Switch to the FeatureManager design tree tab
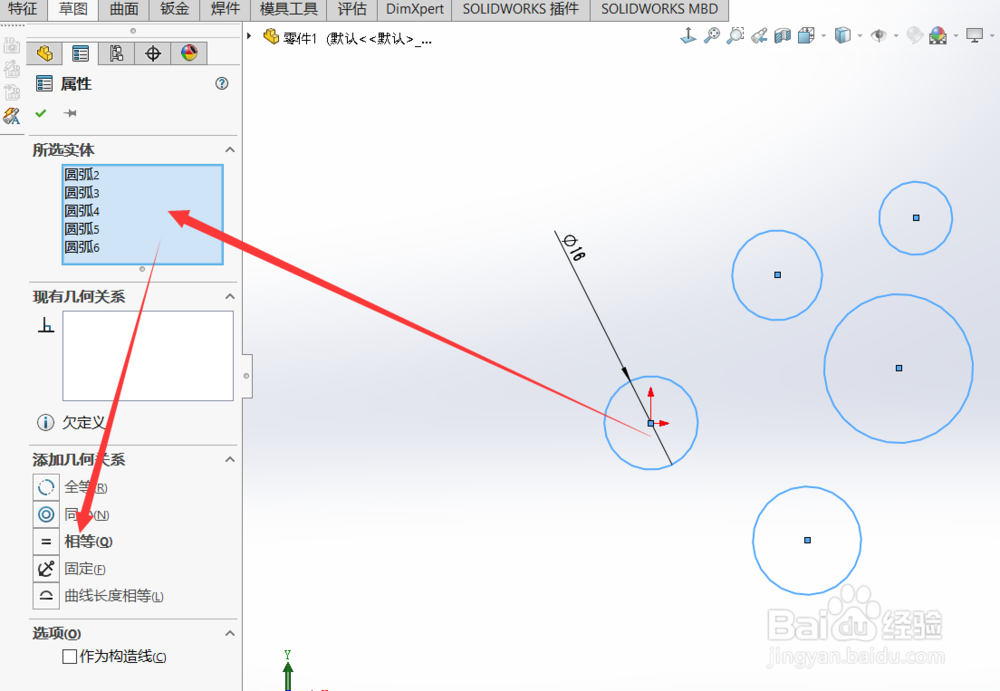 pyautogui.click(x=45, y=55)
